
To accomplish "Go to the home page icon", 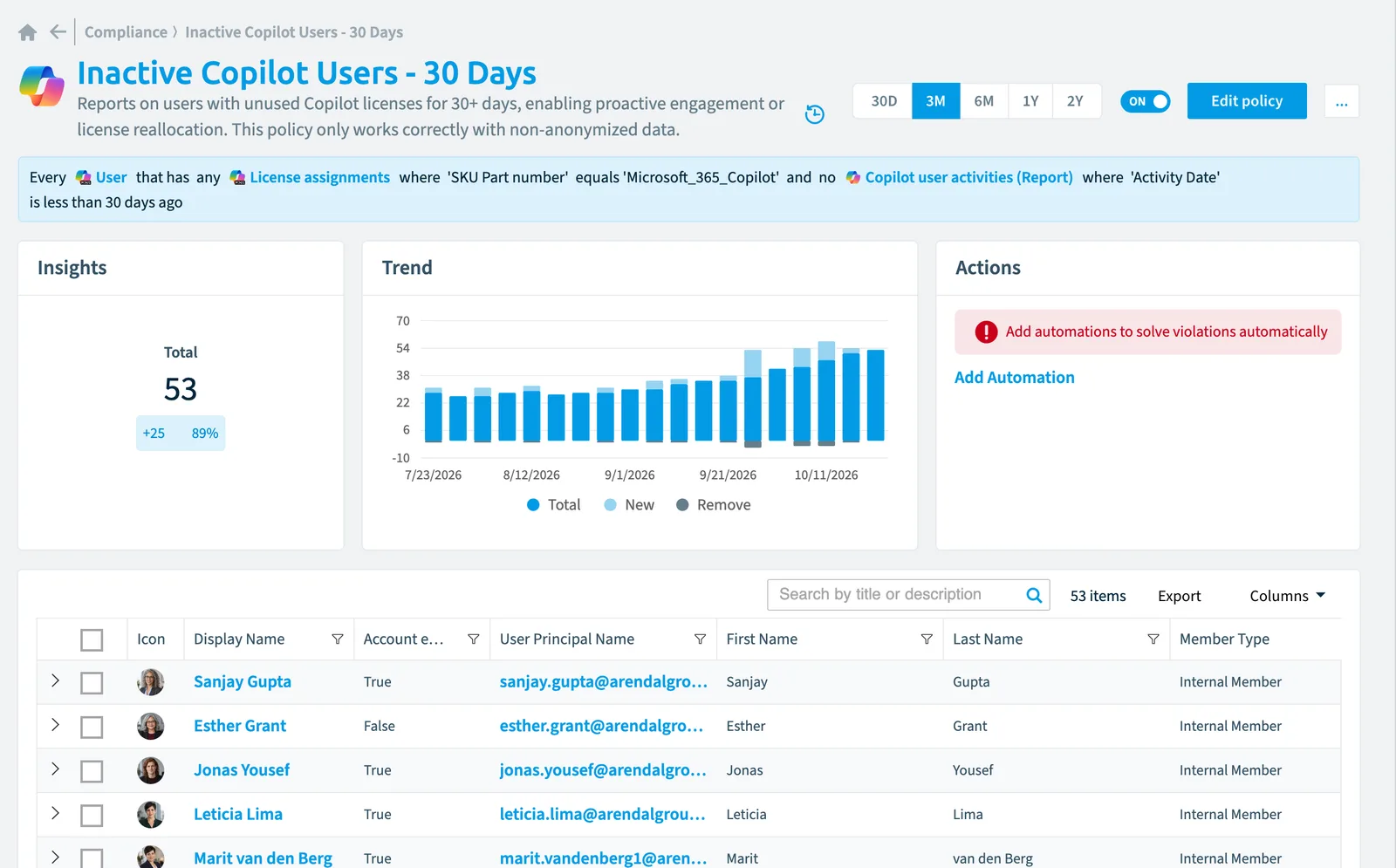I will tap(28, 32).
